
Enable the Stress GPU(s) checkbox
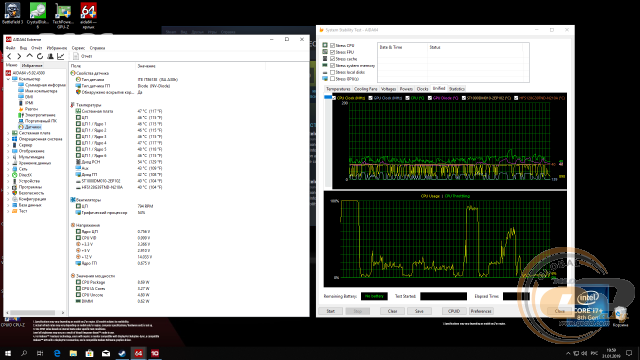pyautogui.click(x=333, y=79)
